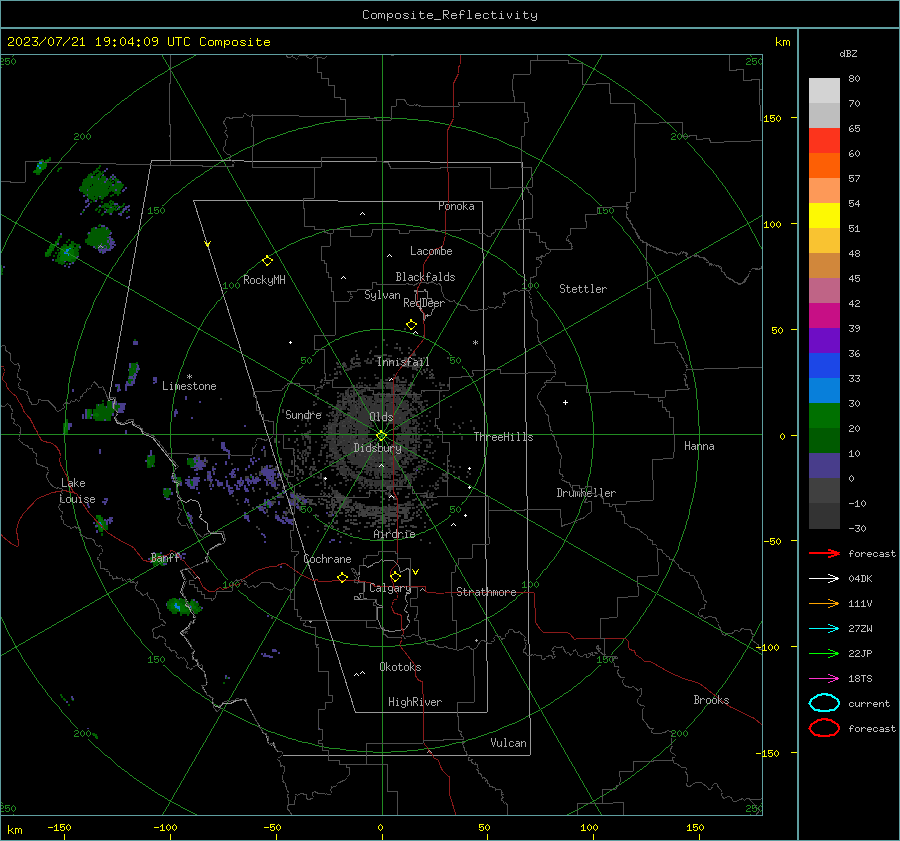Click the Brooks city label
This screenshot has height=841, width=900.
point(711,700)
